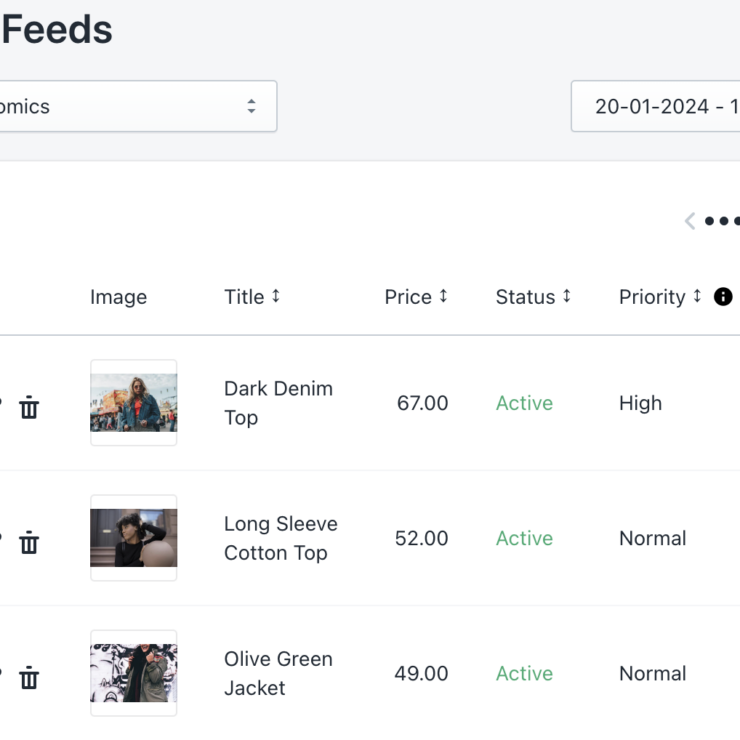Click Normal priority of Long Sleeve Cotton Top
The height and width of the screenshot is (740, 740).
pyautogui.click(x=653, y=538)
